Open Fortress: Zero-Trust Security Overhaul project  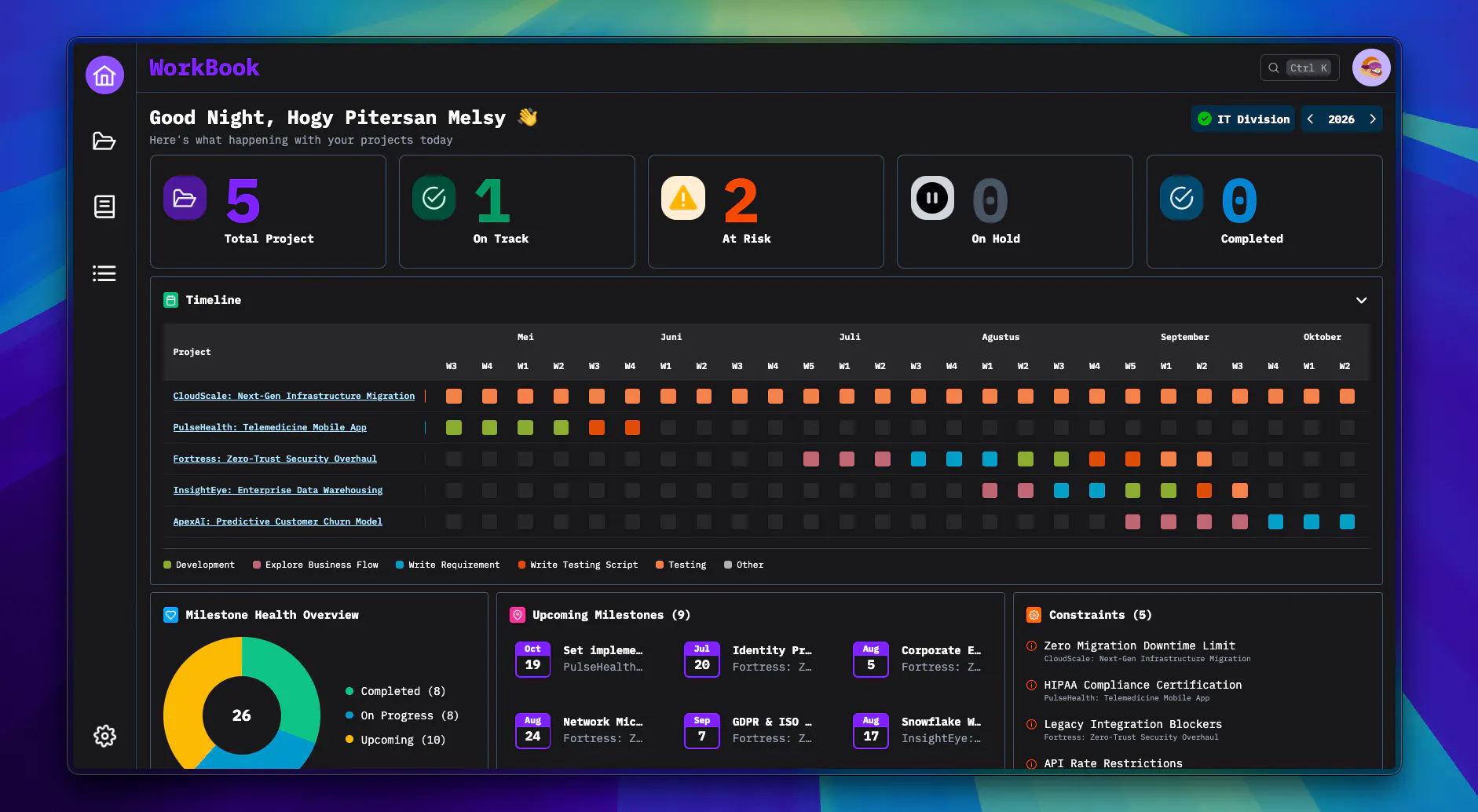pos(275,459)
